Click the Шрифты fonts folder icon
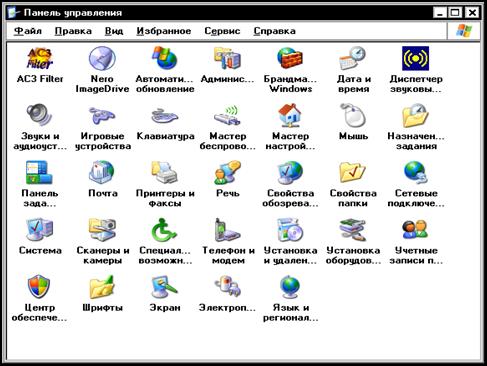The height and width of the screenshot is (366, 487). pos(102,287)
